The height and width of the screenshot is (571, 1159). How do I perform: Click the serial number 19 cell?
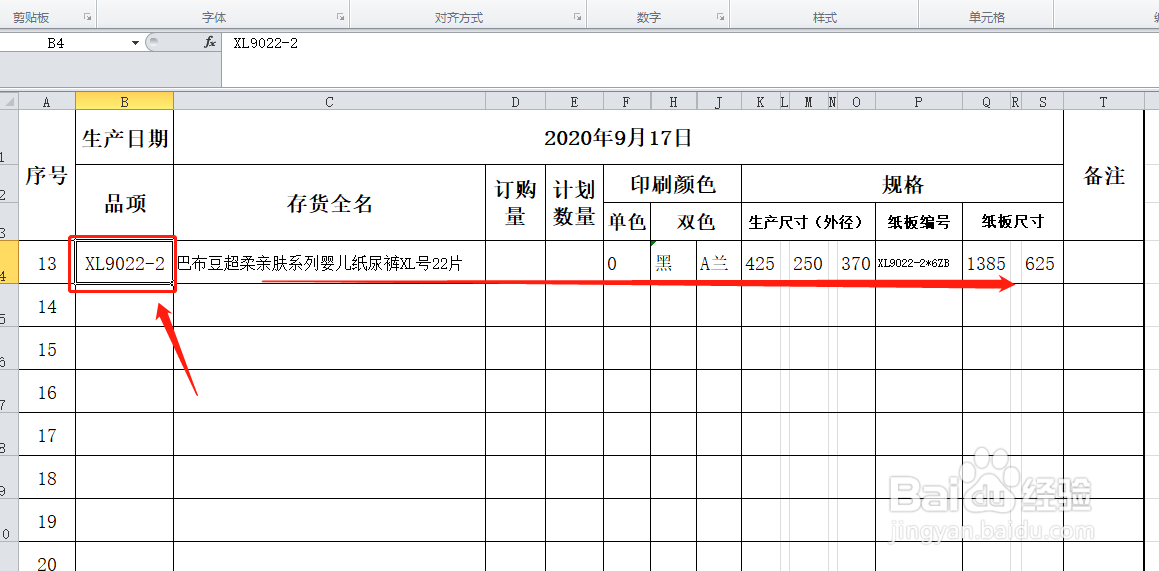47,521
